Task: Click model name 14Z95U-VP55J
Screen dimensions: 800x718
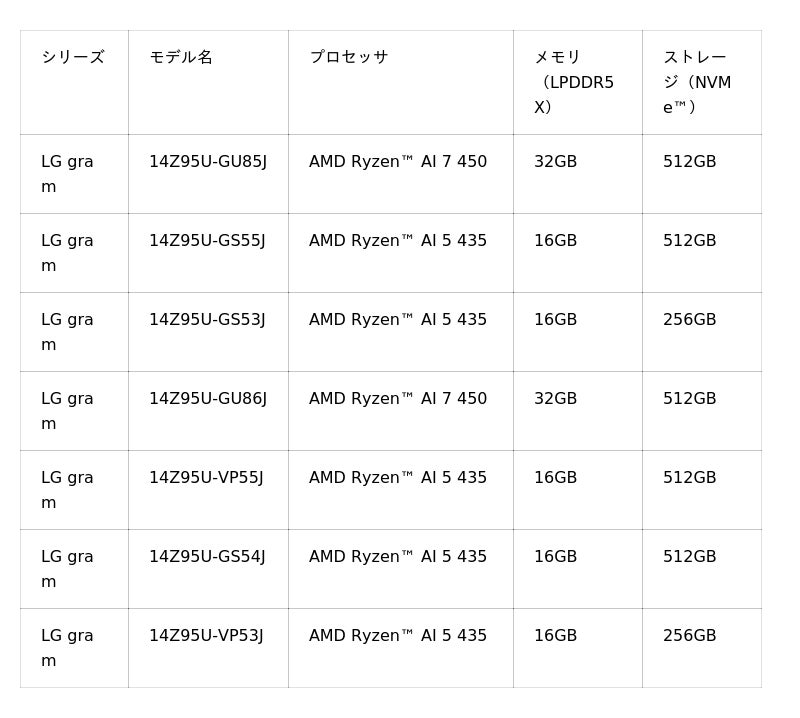Action: (206, 478)
